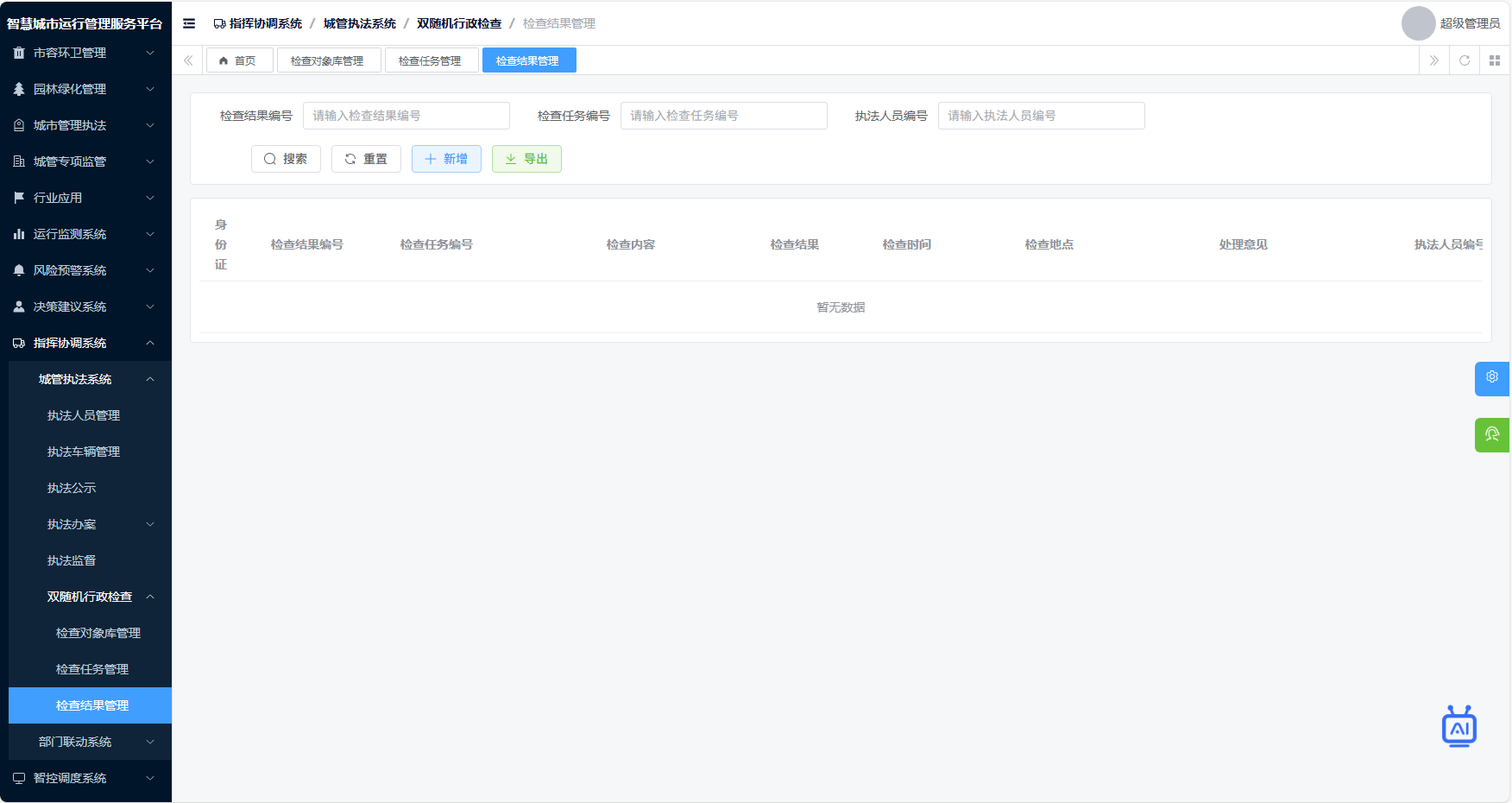The image size is (1512, 803).
Task: Click the home icon on 首页 tab
Action: (x=224, y=60)
